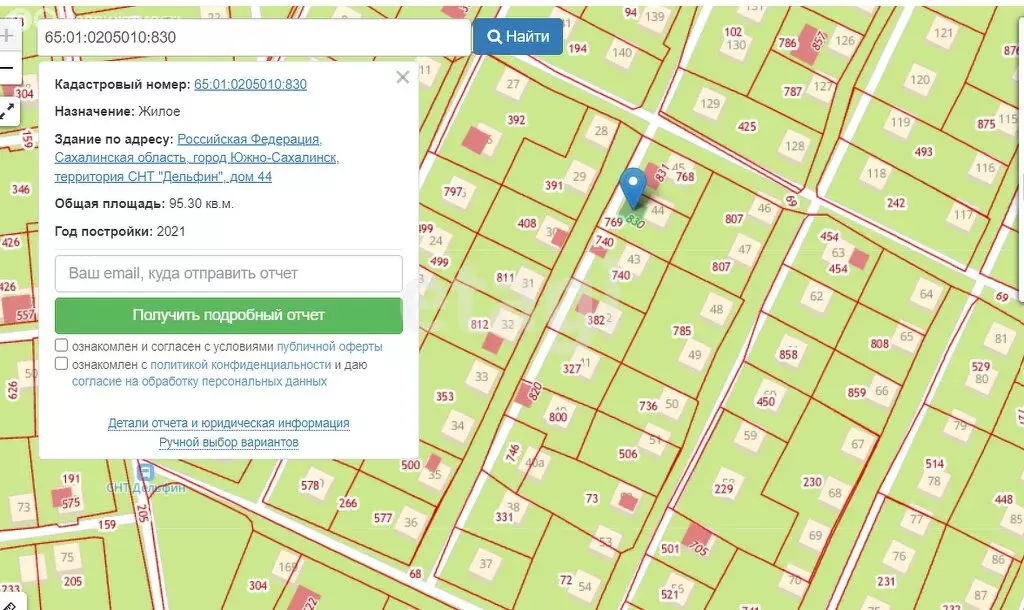
Task: Enable the политикой конфиденциальности consent checkbox
Action: coord(62,364)
